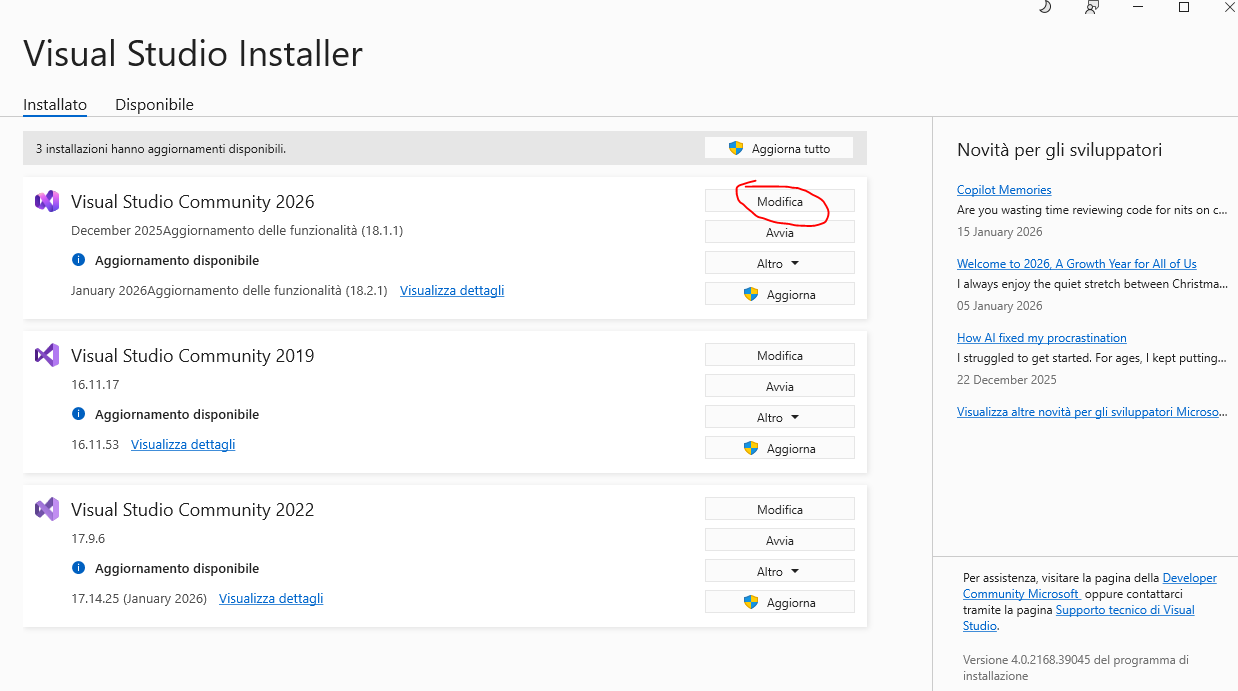Viewport: 1238px width, 691px height.
Task: Launch Visual Studio 2022 with Avvia
Action: click(779, 540)
